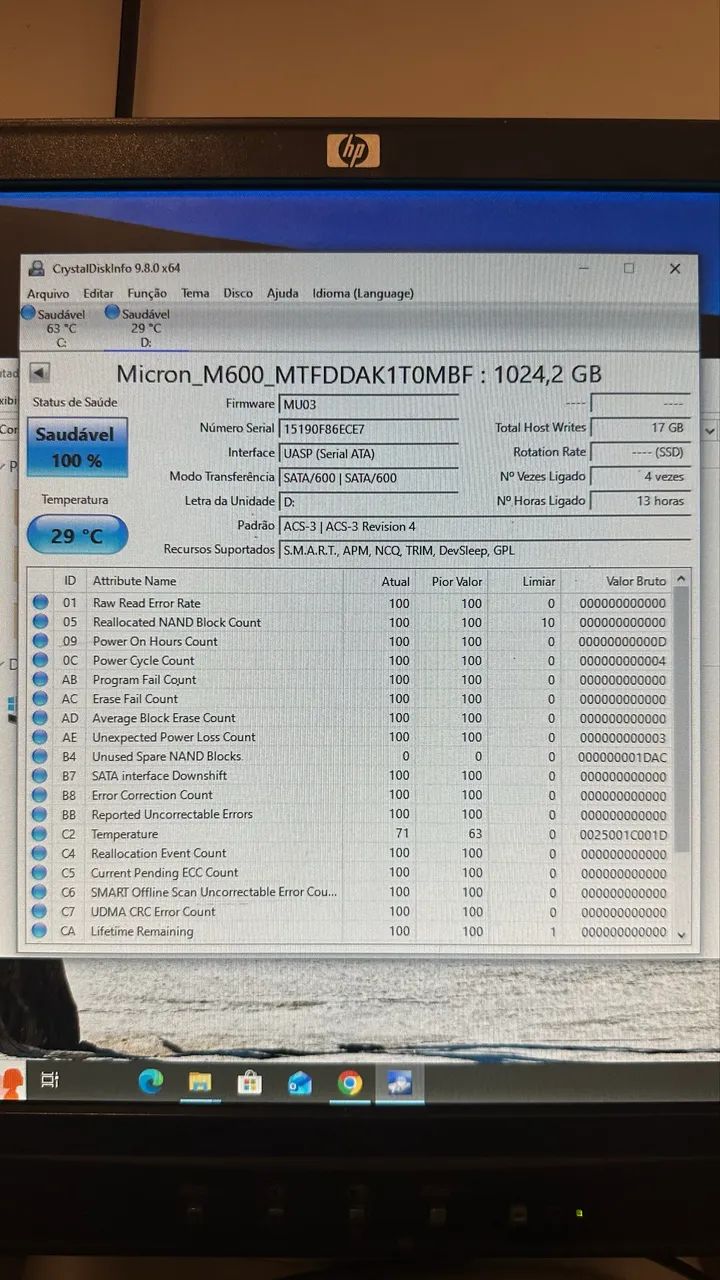The width and height of the screenshot is (720, 1280).
Task: Open Microsoft Store from the taskbar
Action: pyautogui.click(x=249, y=1082)
